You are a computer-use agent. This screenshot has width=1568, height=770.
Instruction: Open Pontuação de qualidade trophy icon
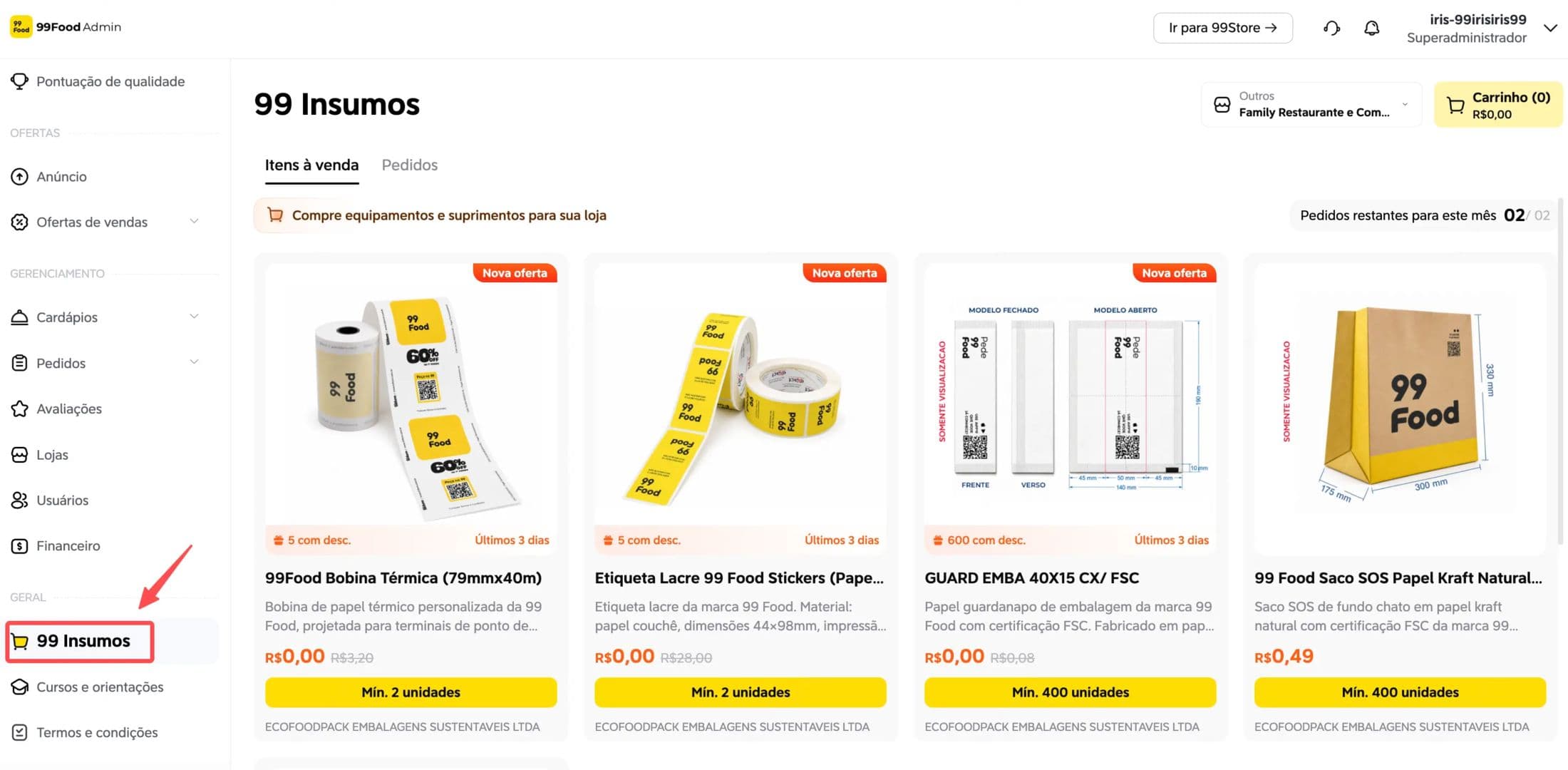click(19, 81)
